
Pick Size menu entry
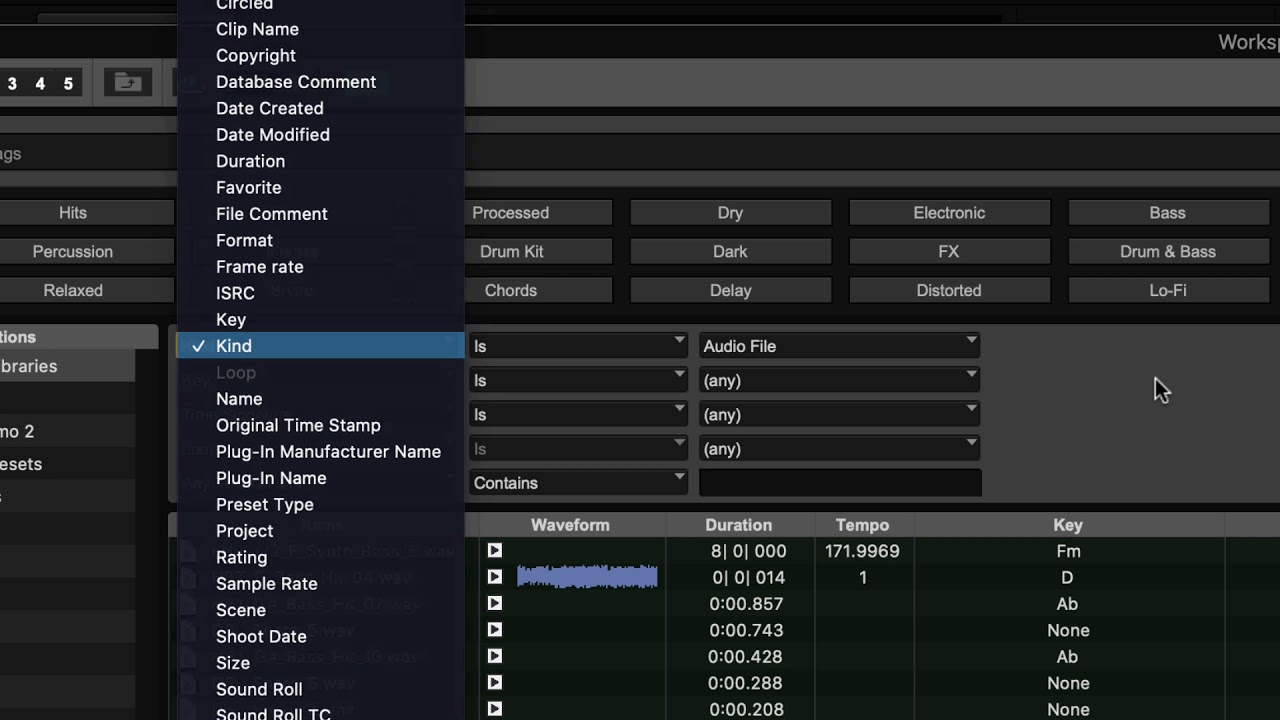pos(320,663)
